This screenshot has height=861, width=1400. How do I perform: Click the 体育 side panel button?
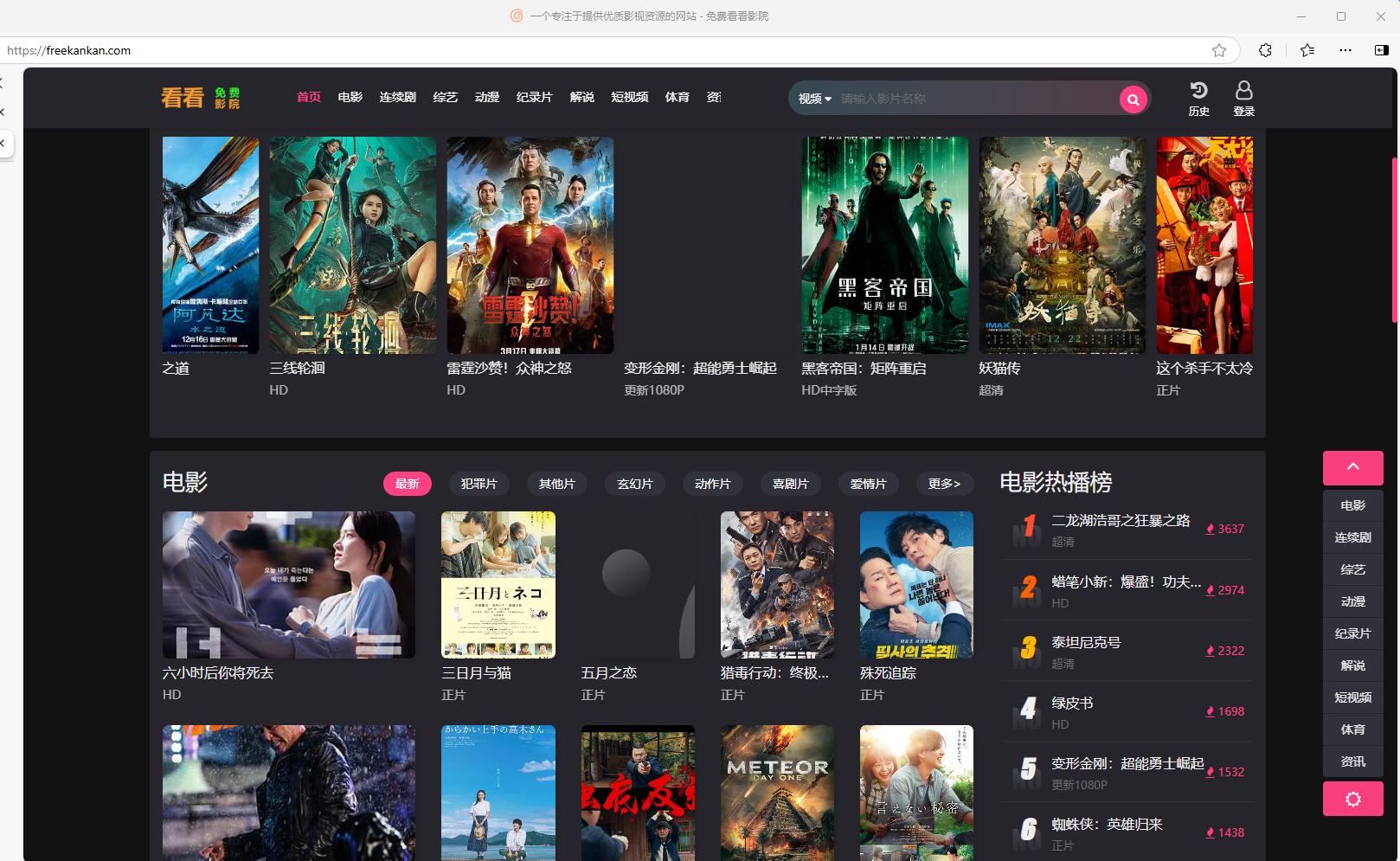click(1352, 729)
